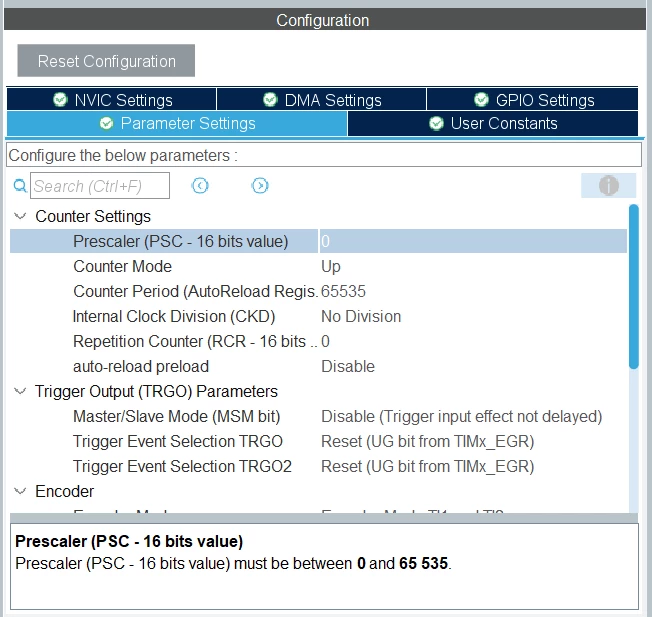This screenshot has height=617, width=652.
Task: Click the User Constants green check icon
Action: (x=436, y=123)
